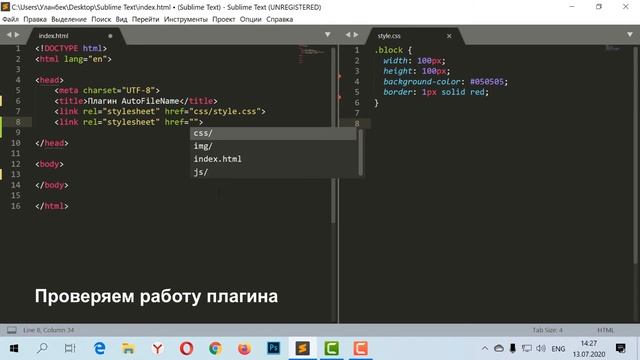The image size is (640, 360).
Task: Open Task View on taskbar
Action: 70,348
